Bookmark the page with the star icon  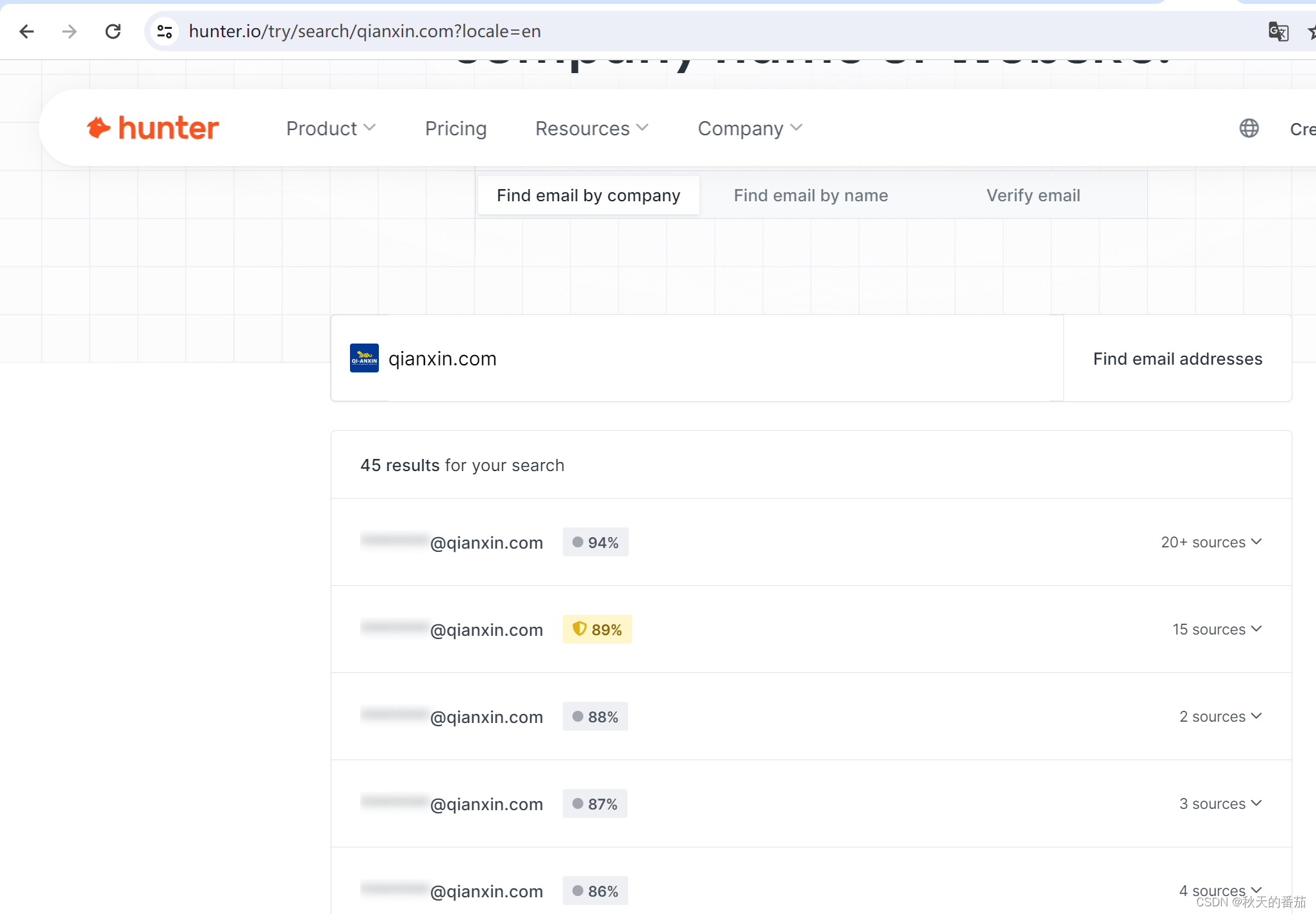point(1311,31)
